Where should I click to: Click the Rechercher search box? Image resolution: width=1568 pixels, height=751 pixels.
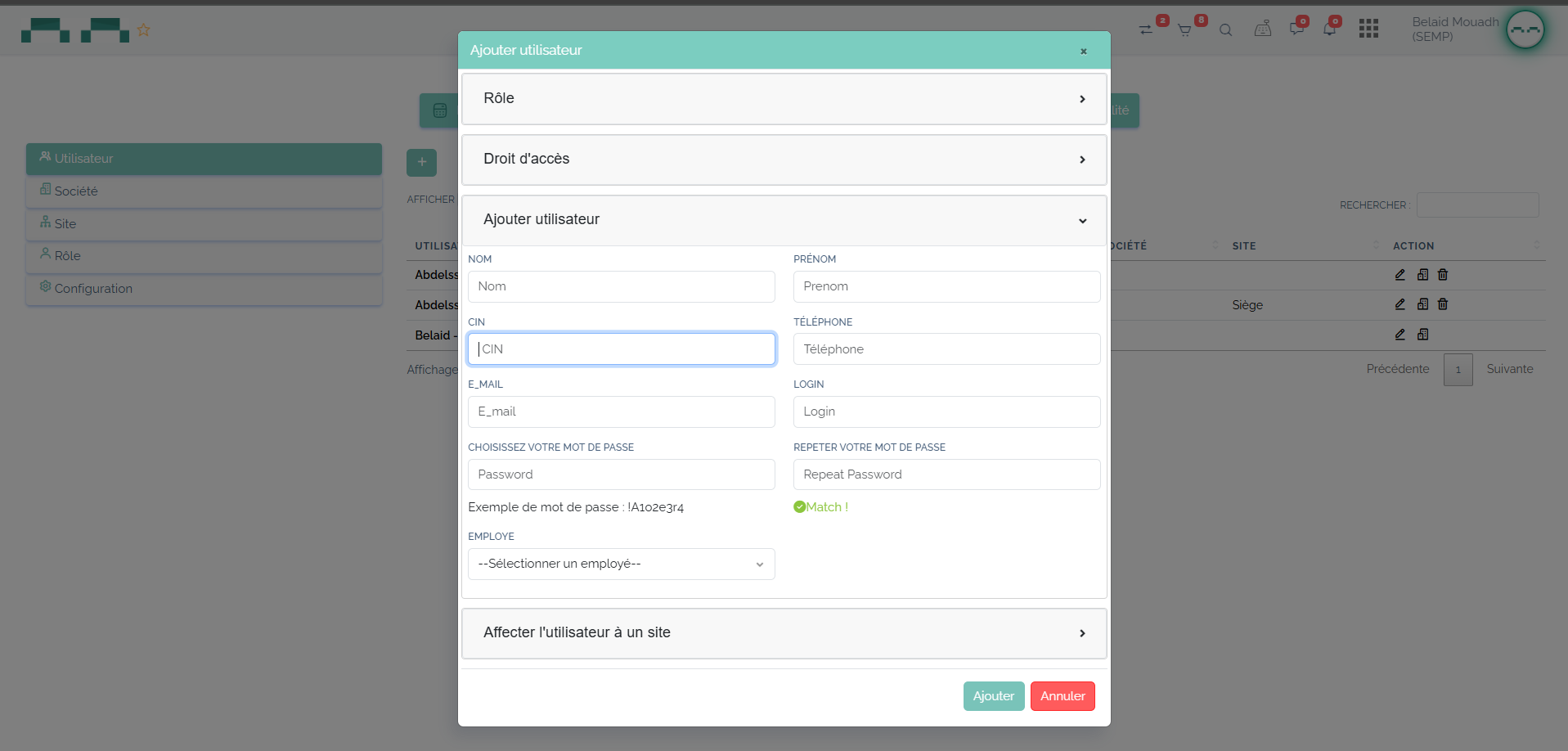coord(1477,205)
